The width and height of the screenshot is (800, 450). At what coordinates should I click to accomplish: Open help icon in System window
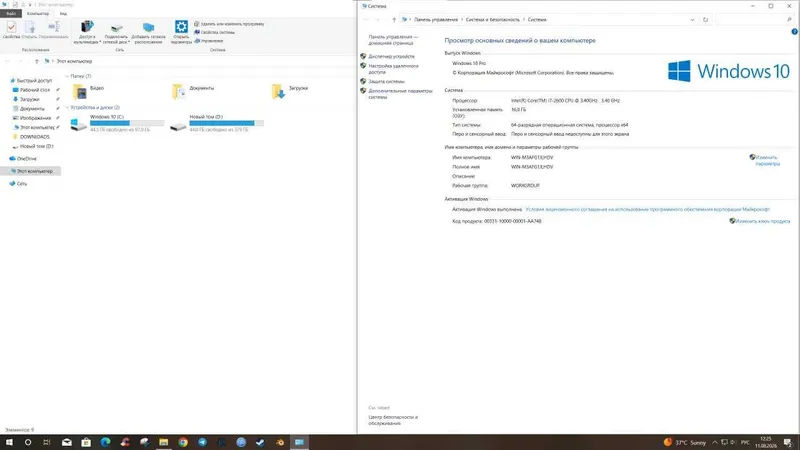[x=794, y=32]
